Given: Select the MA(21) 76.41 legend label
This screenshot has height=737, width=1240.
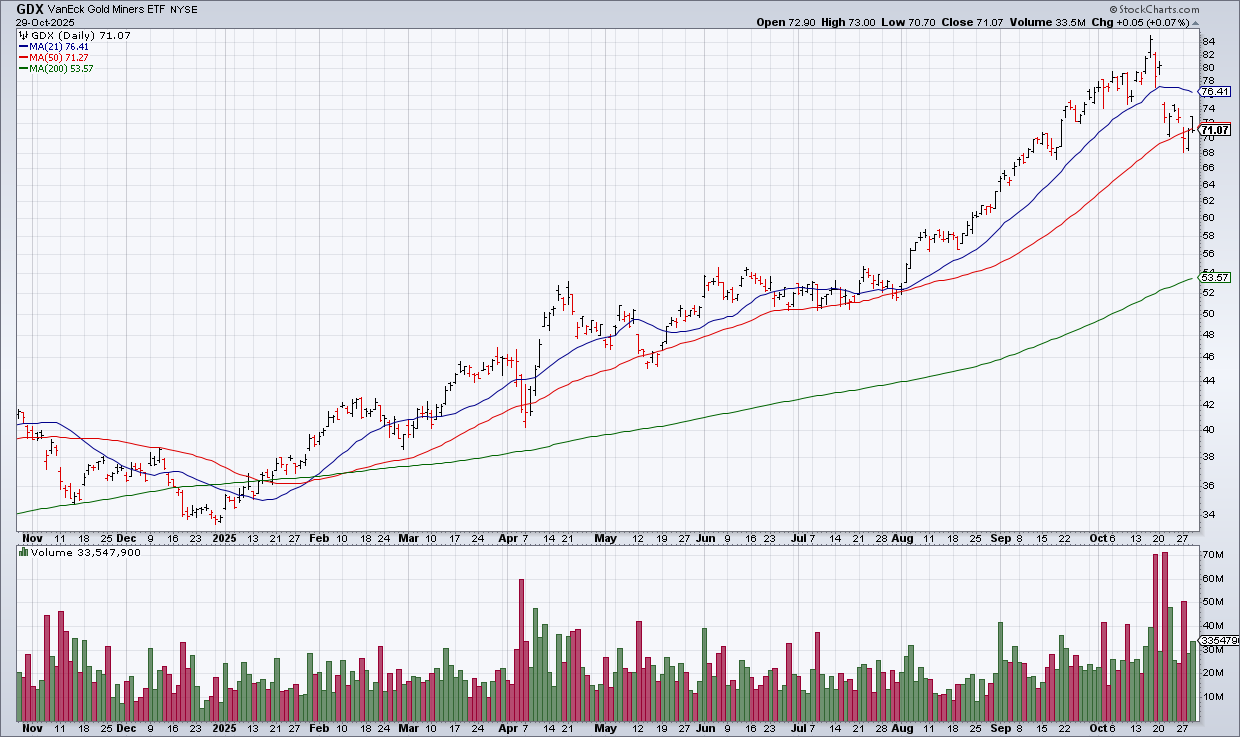Looking at the screenshot, I should click(x=60, y=46).
